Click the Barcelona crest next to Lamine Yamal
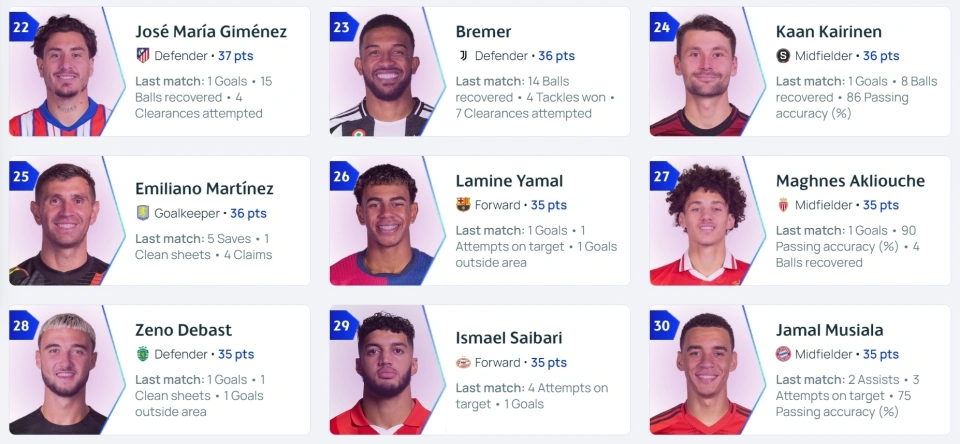 coord(463,205)
